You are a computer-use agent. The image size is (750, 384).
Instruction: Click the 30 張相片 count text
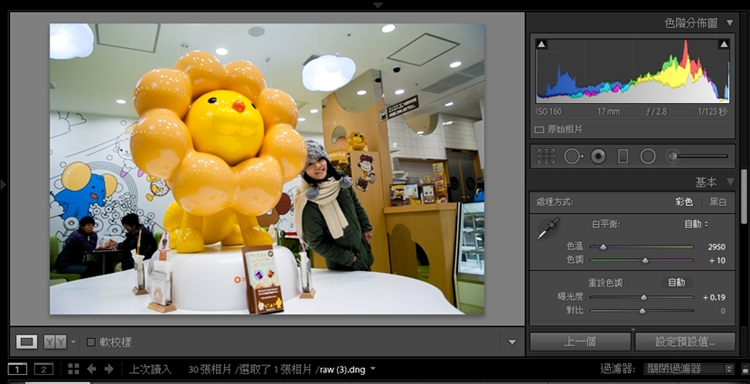click(x=210, y=369)
